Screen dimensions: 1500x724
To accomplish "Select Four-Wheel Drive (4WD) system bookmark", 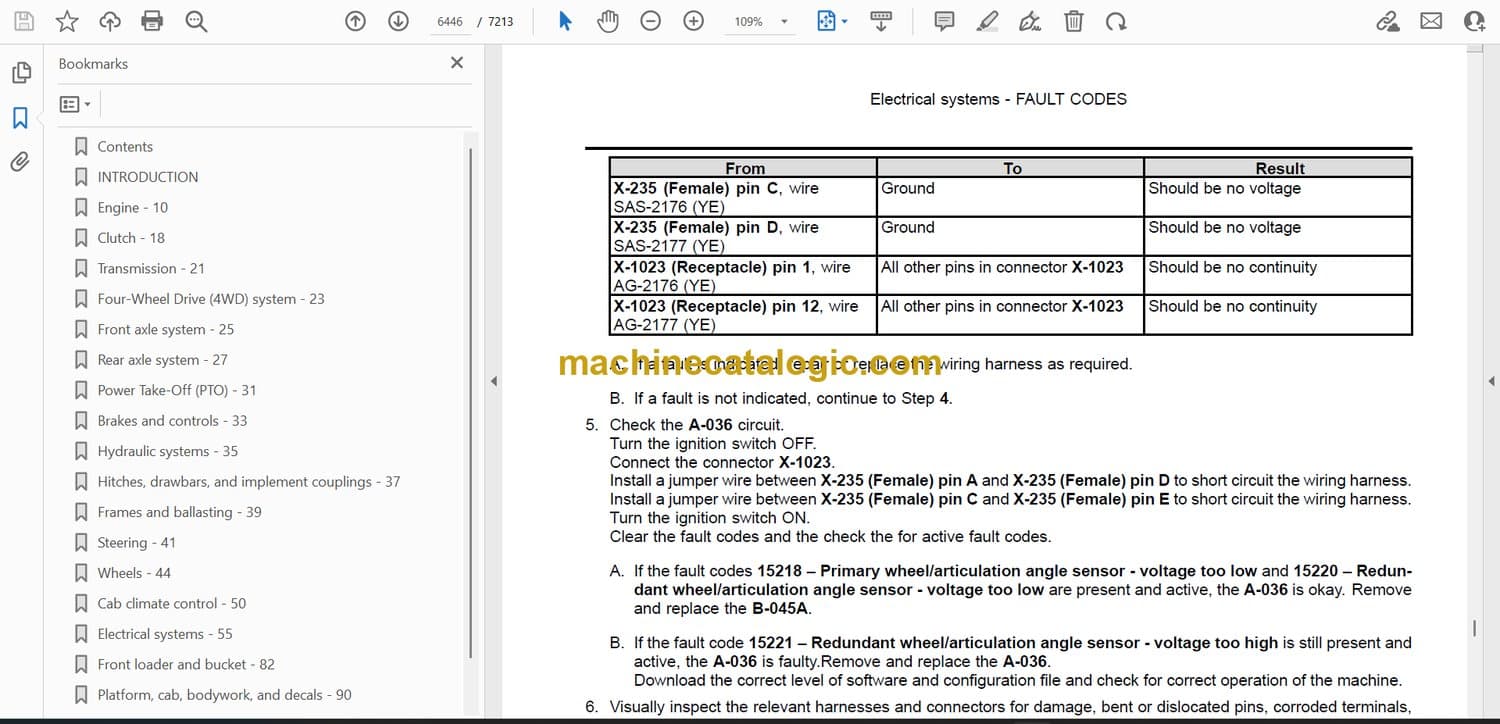I will 211,299.
